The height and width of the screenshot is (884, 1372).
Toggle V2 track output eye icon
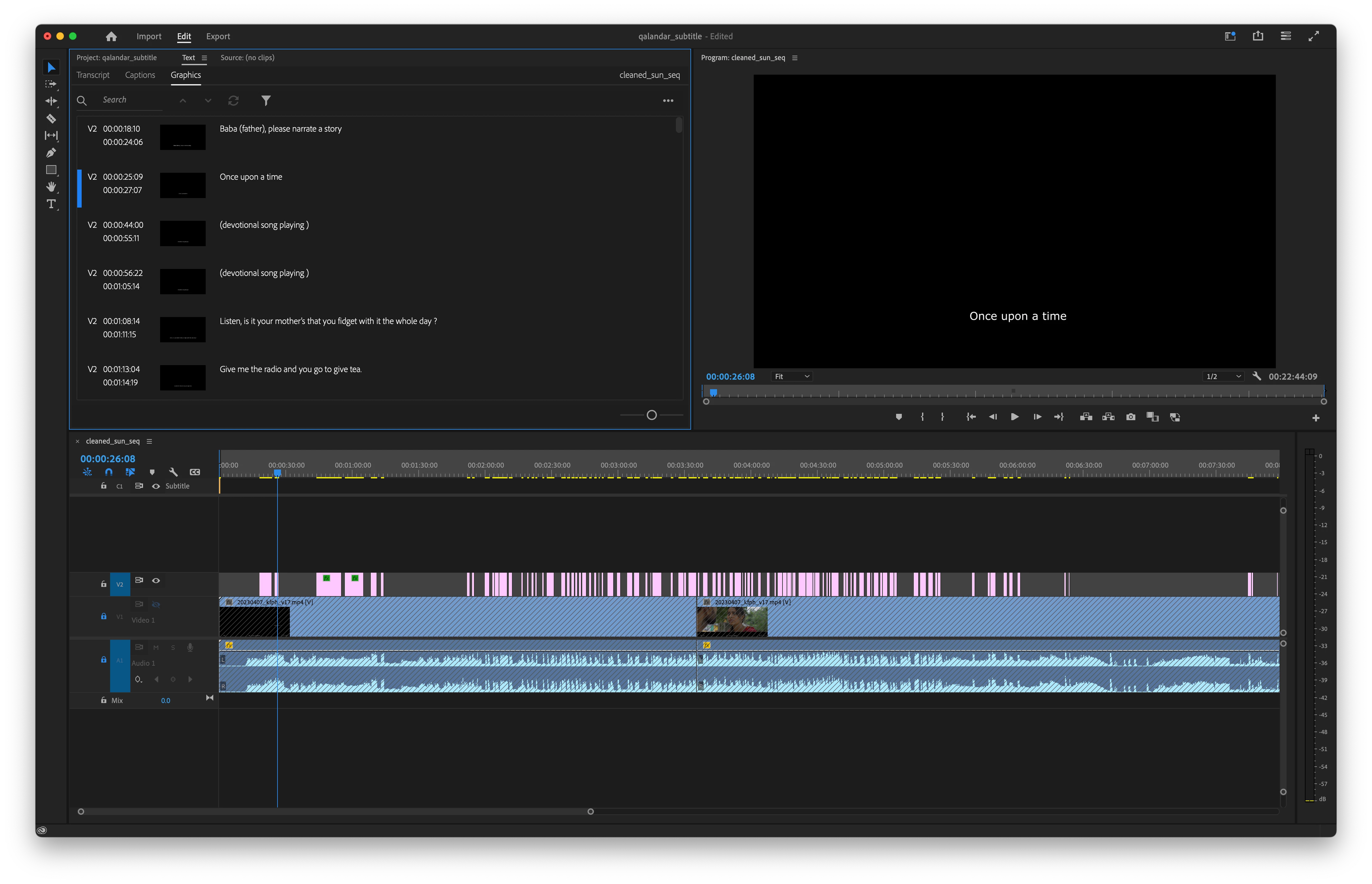(156, 580)
